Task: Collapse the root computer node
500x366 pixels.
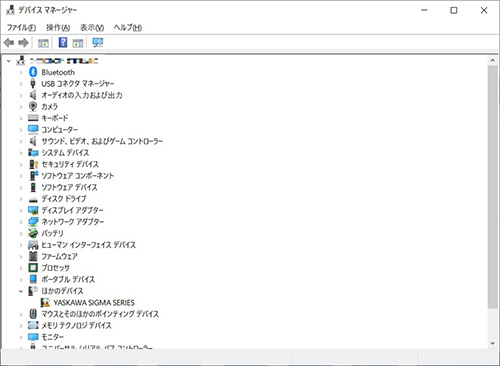Action: 9,61
